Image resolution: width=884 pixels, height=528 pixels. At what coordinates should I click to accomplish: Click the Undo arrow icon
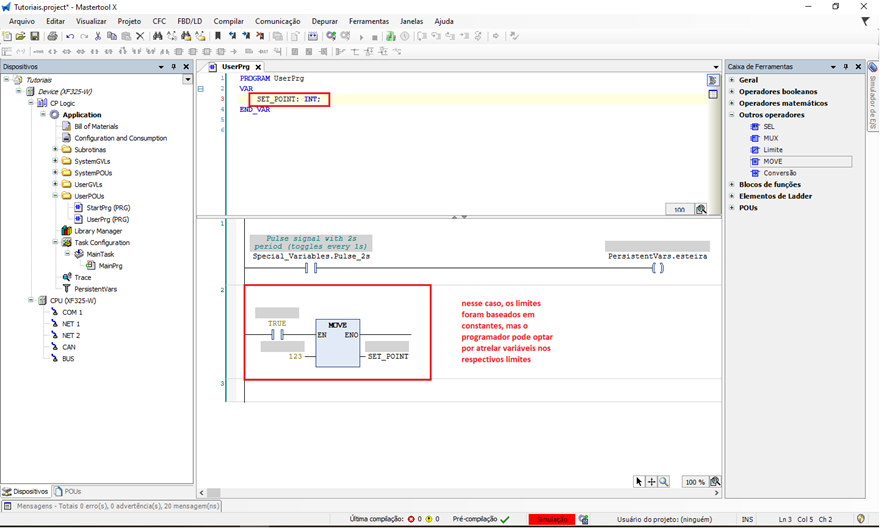(69, 36)
